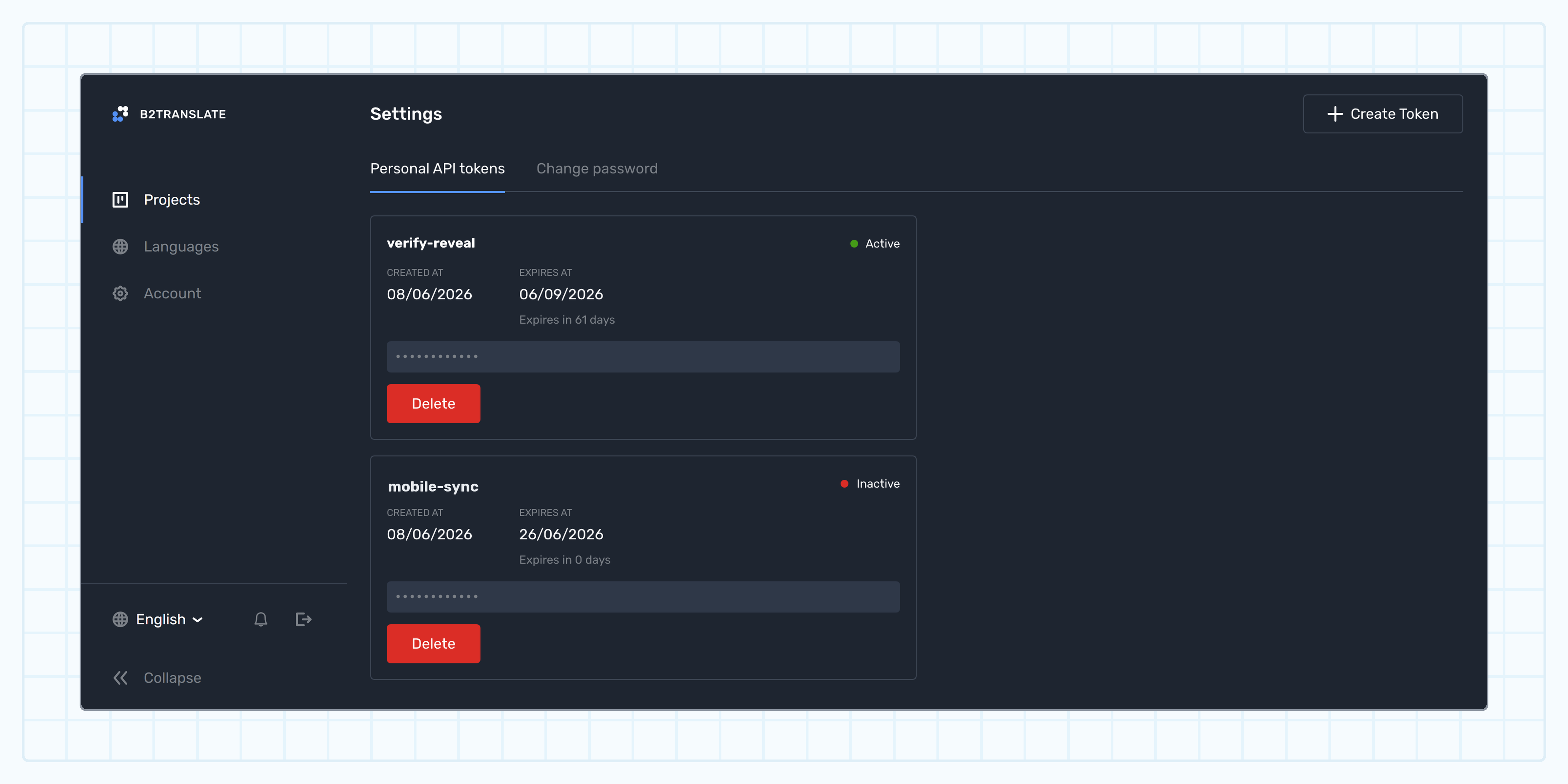Click the plus icon in Create Token
The width and height of the screenshot is (1568, 784).
point(1335,114)
